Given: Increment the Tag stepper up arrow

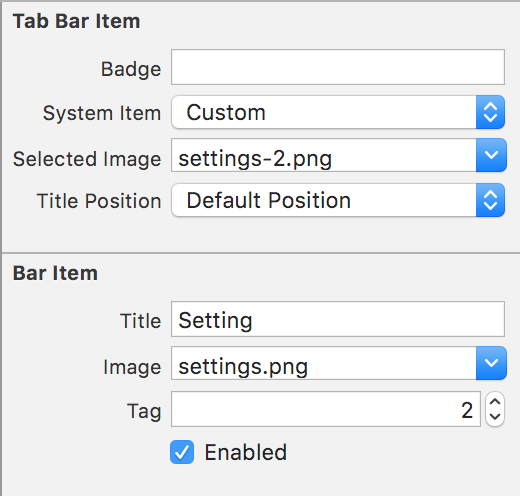Looking at the screenshot, I should pos(495,402).
